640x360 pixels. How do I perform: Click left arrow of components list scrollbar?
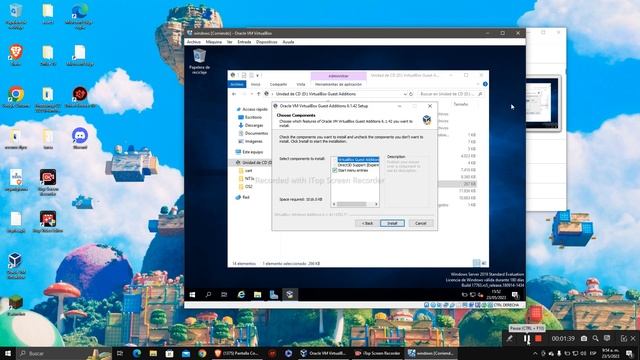[x=334, y=204]
